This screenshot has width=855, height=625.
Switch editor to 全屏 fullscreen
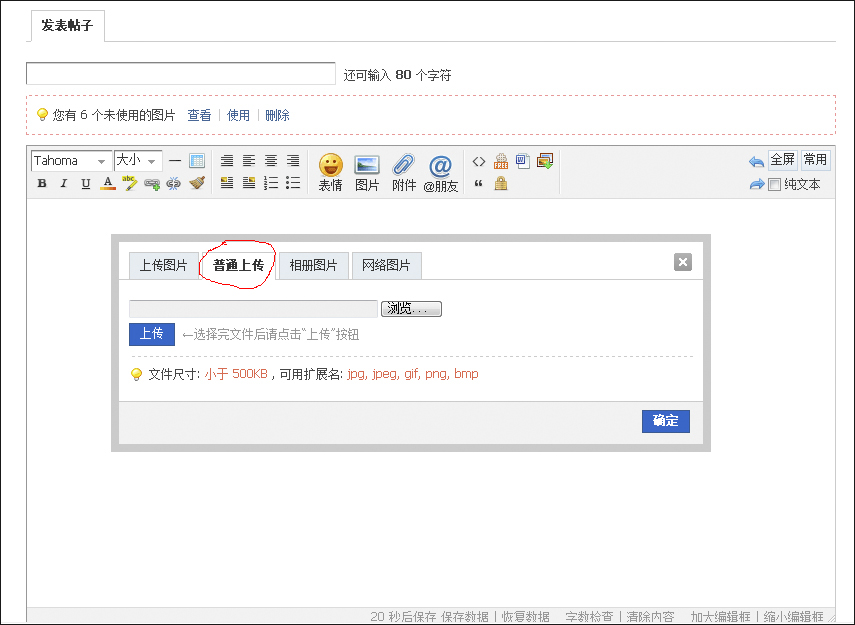(782, 160)
